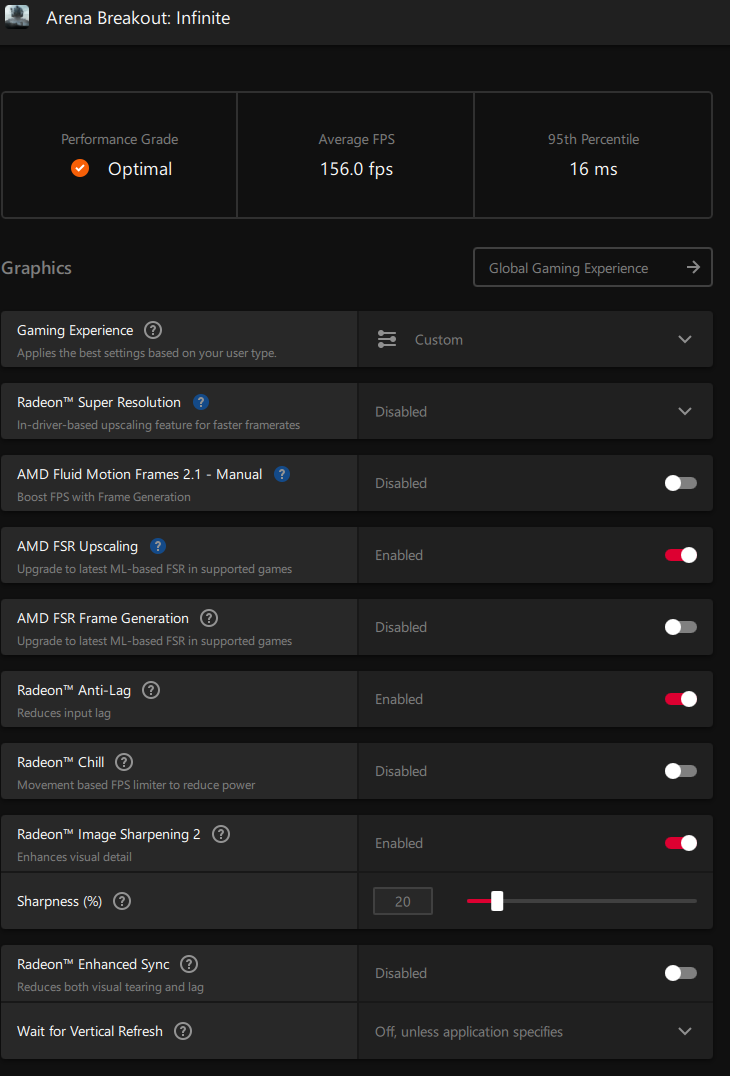
Task: Open the Global Gaming Experience button
Action: coord(592,267)
